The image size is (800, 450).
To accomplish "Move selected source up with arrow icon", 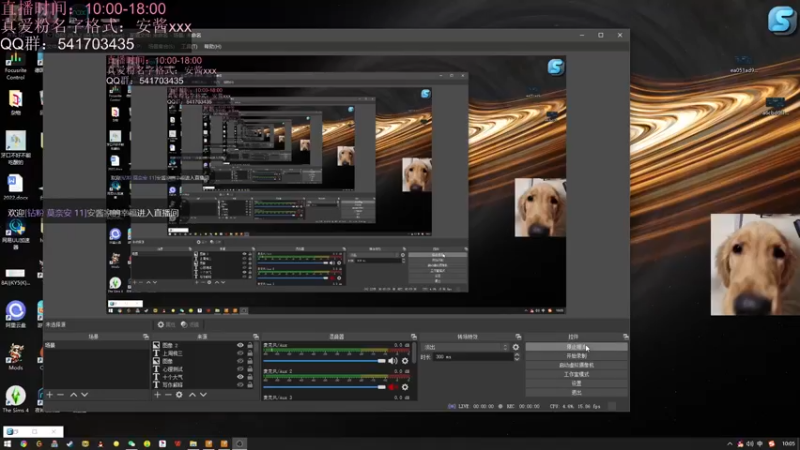I will [192, 395].
